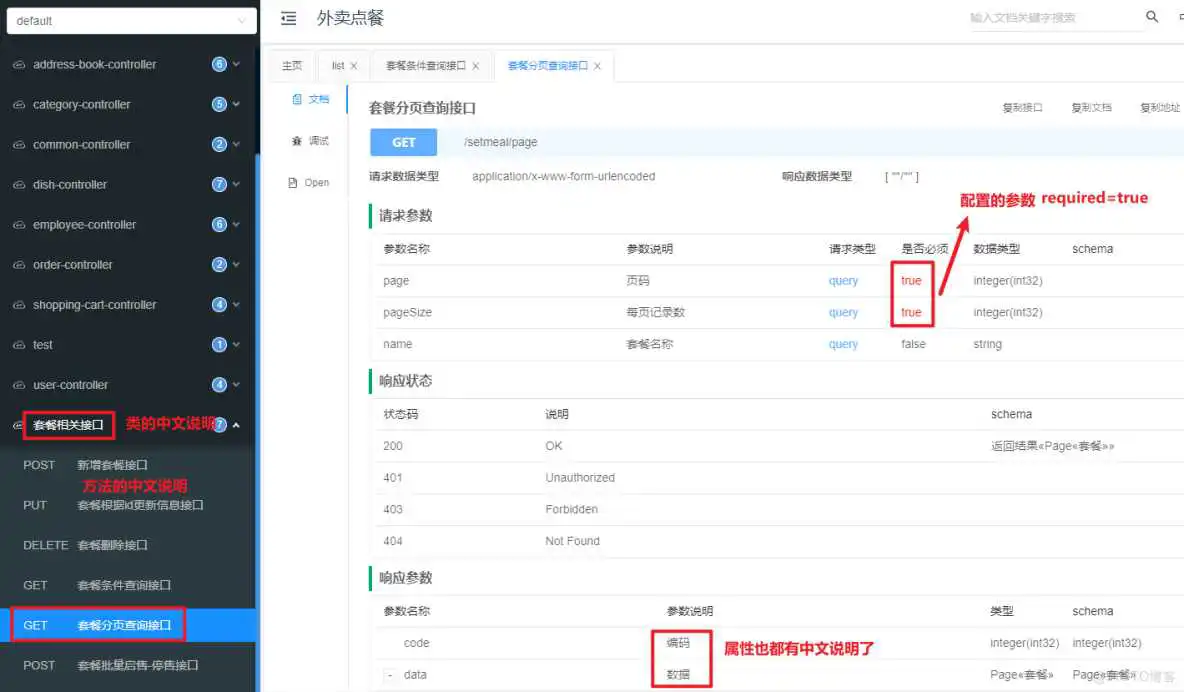Click the search magnifier icon

1150,16
